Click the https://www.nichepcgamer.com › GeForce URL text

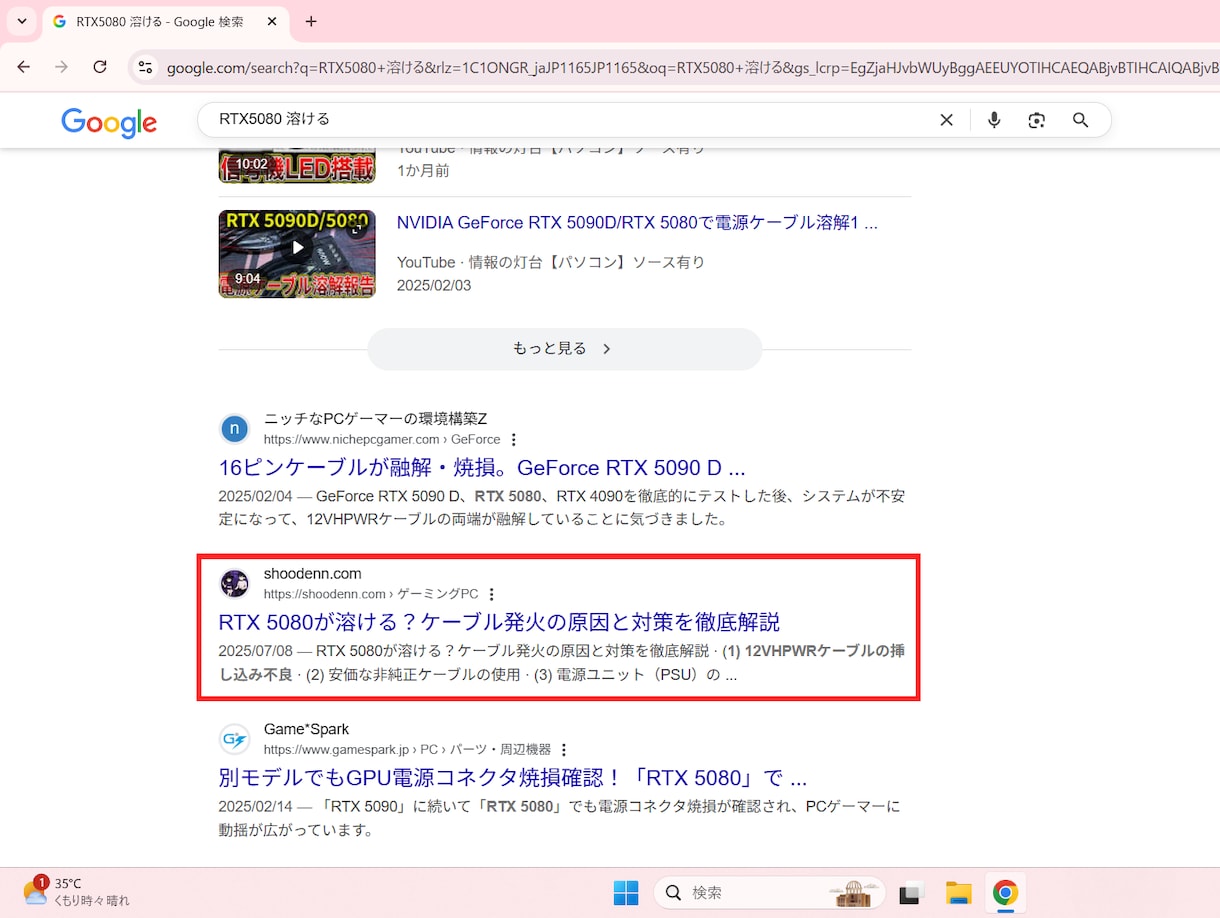(382, 440)
